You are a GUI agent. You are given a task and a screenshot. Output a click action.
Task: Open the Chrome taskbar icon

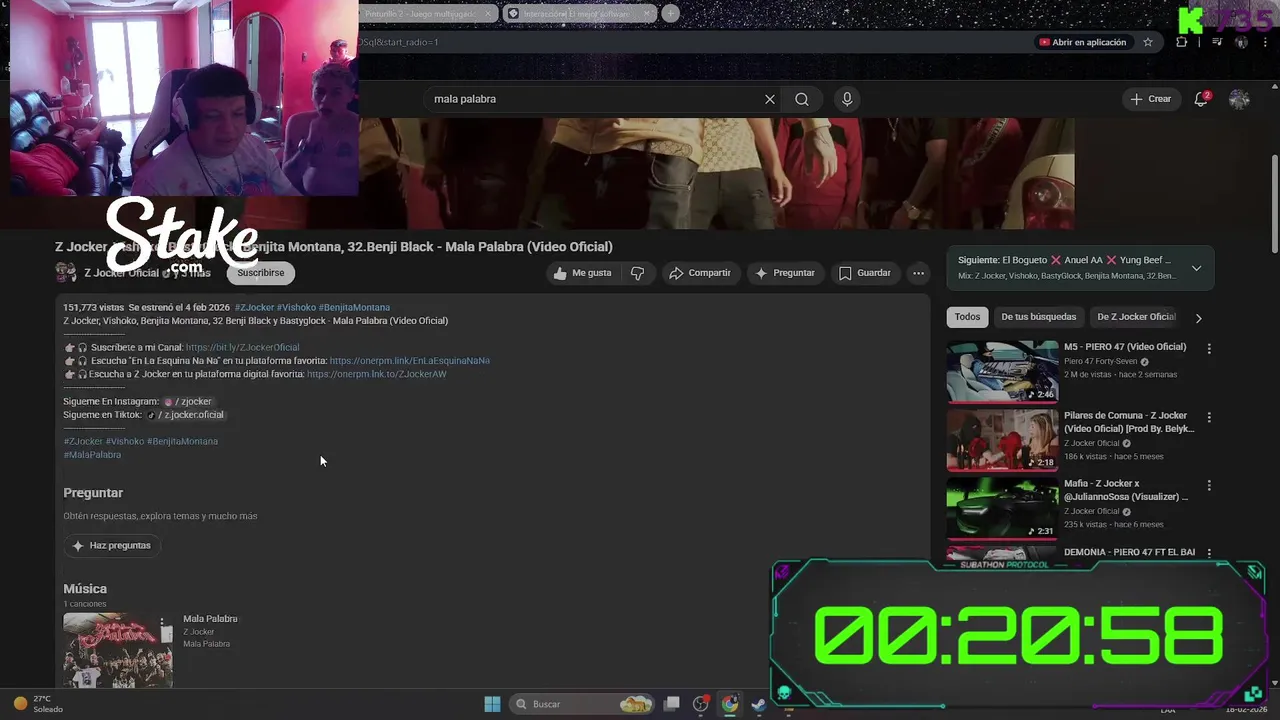point(730,704)
